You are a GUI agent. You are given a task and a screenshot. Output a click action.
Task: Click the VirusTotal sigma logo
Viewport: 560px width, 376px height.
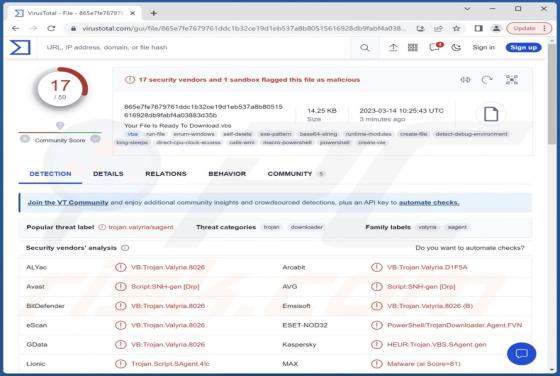(20, 47)
